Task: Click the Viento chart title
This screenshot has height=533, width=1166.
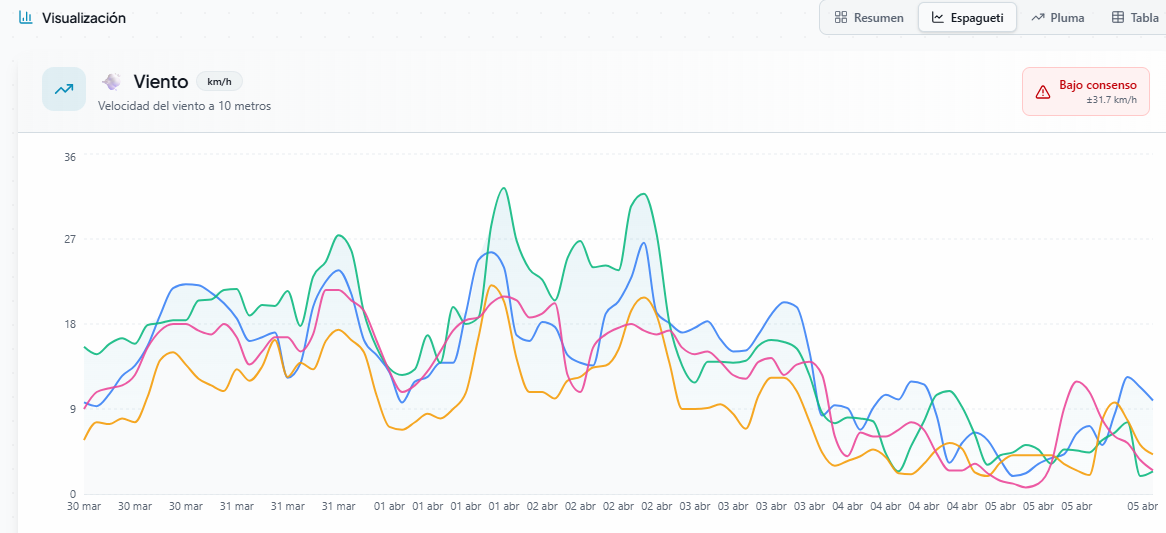Action: (x=161, y=82)
